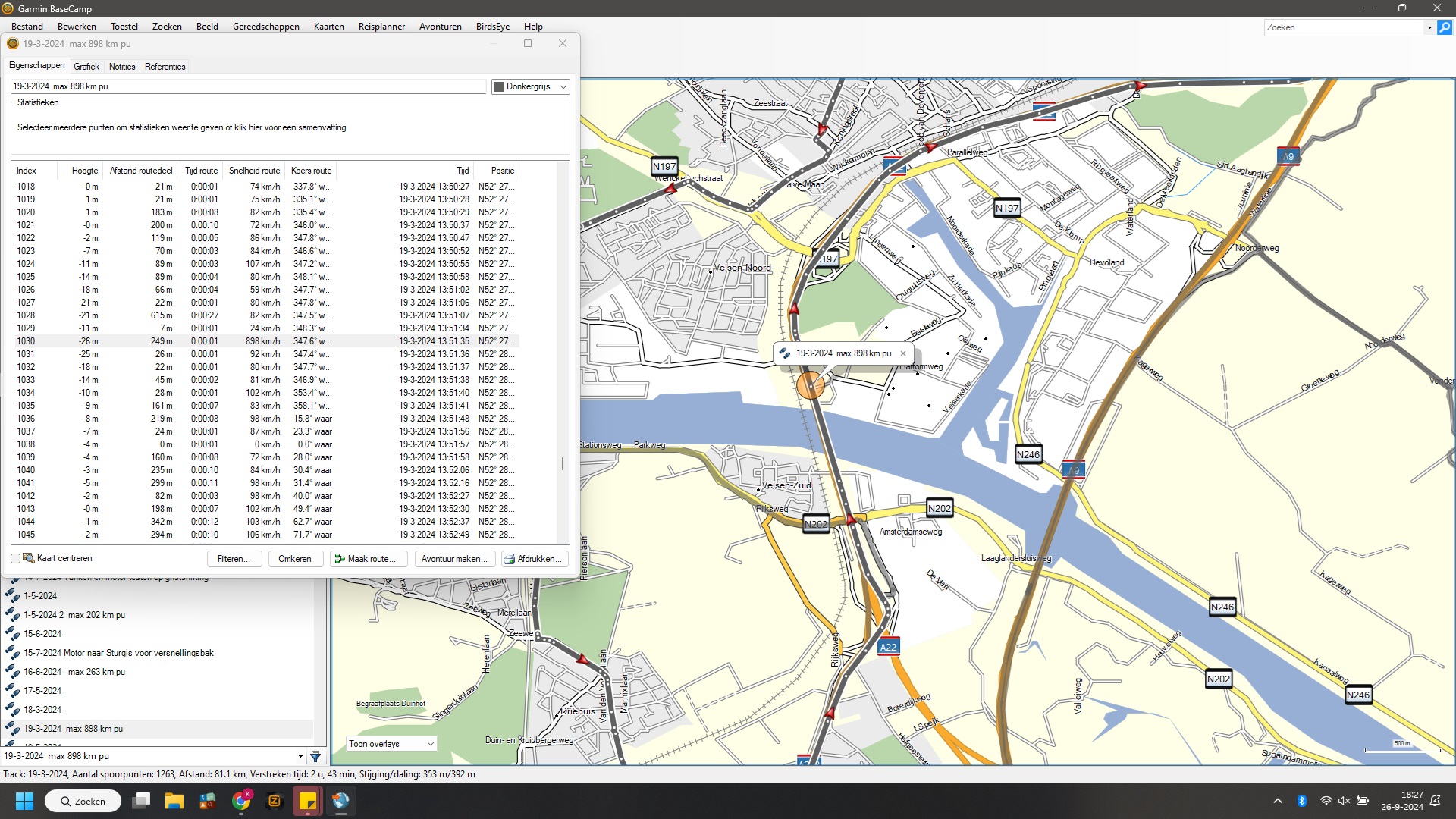Click the icon in the track properties title bar
Screen dimensions: 1456x819
pos(13,44)
